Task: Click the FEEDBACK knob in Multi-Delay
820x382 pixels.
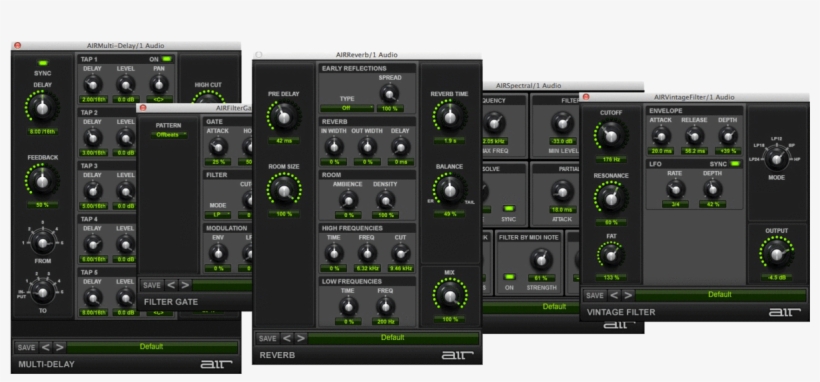Action: [42, 181]
